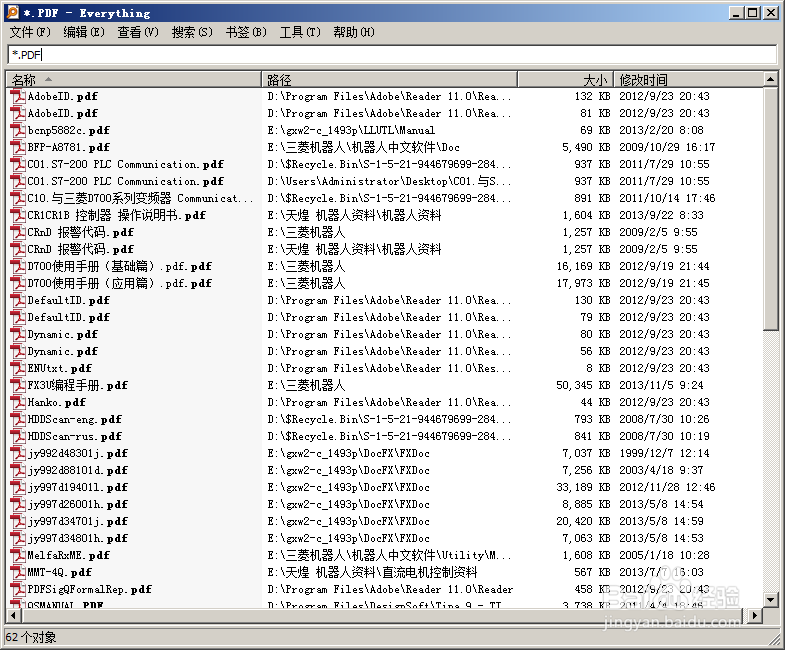The width and height of the screenshot is (785, 650).
Task: Click the PDF icon beside jy997d19401l.pdf
Action: tap(18, 488)
